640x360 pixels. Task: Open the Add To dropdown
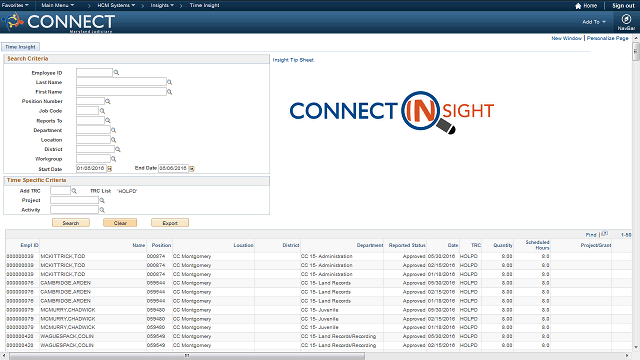(594, 22)
